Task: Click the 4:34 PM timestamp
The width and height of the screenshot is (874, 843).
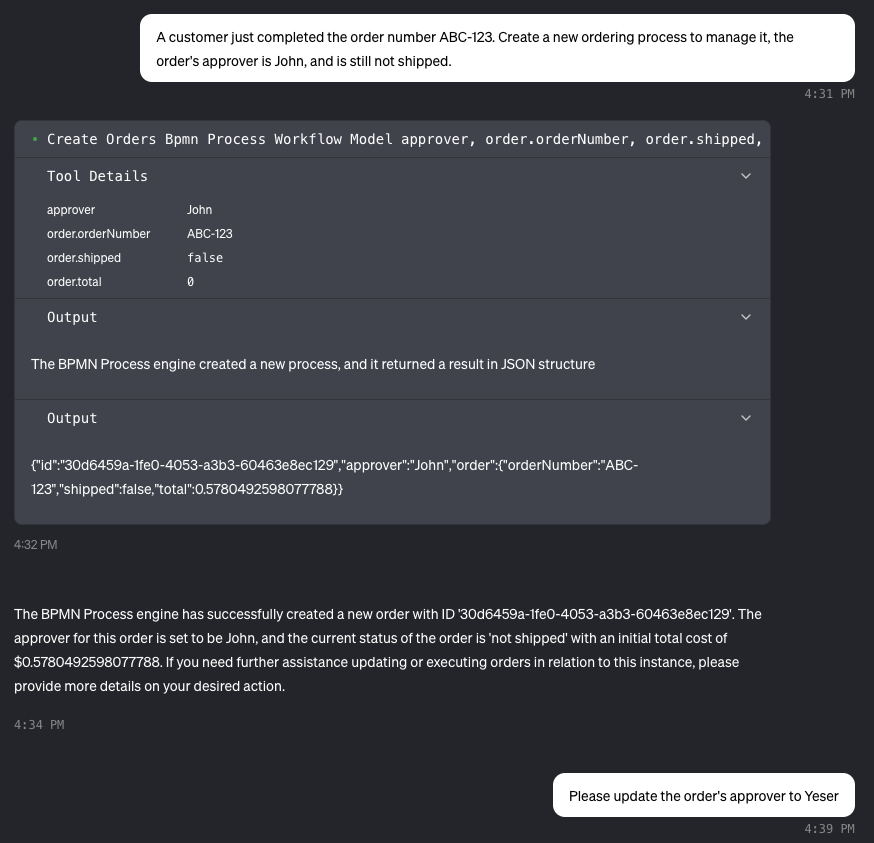Action: pos(39,725)
